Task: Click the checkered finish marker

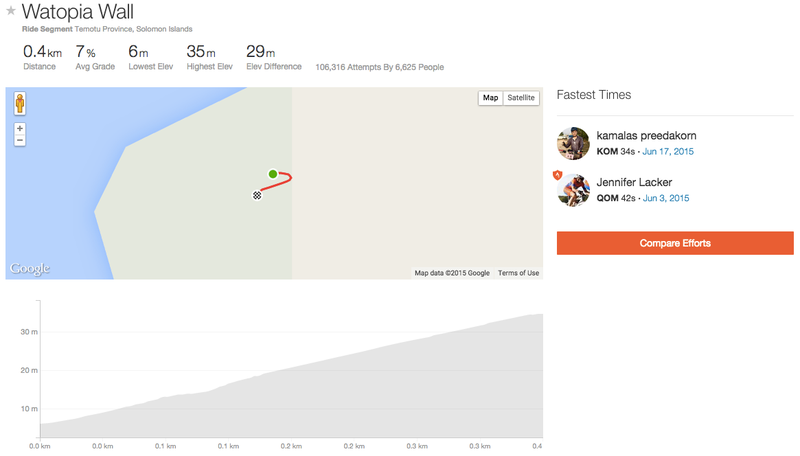Action: click(x=257, y=195)
